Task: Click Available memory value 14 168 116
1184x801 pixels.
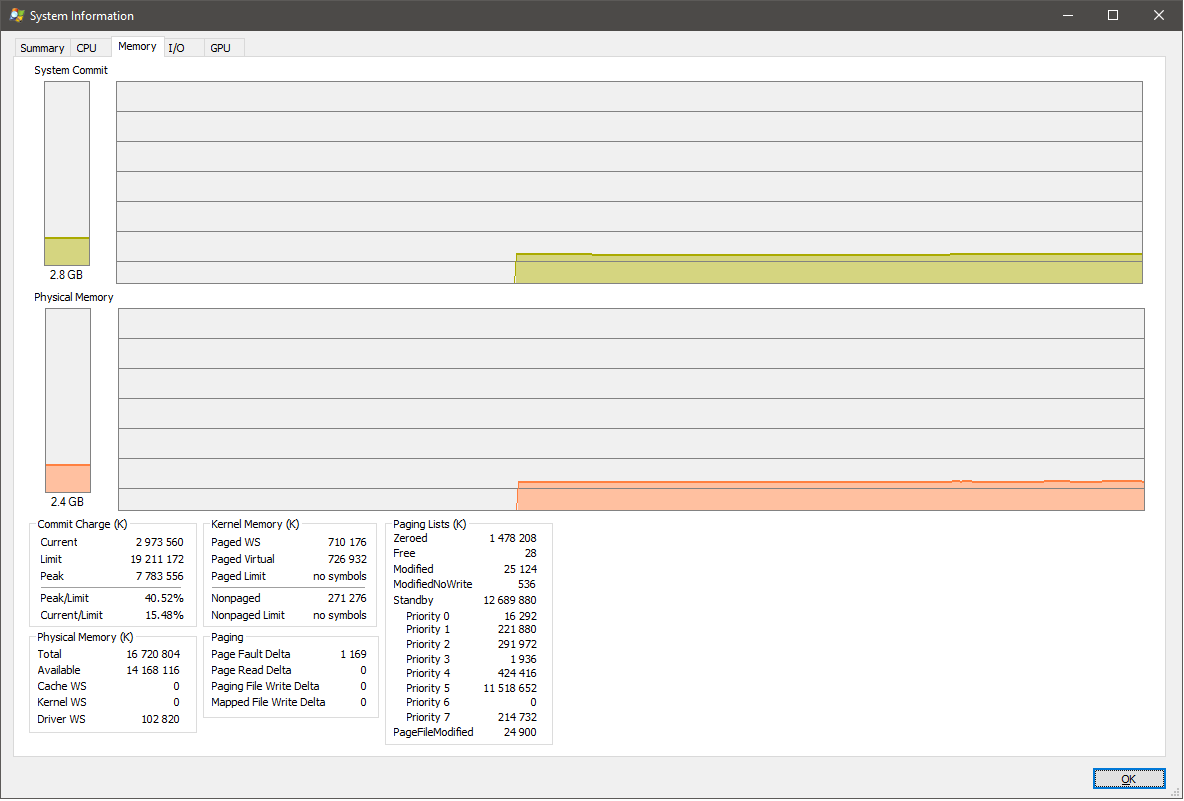Action: click(153, 670)
